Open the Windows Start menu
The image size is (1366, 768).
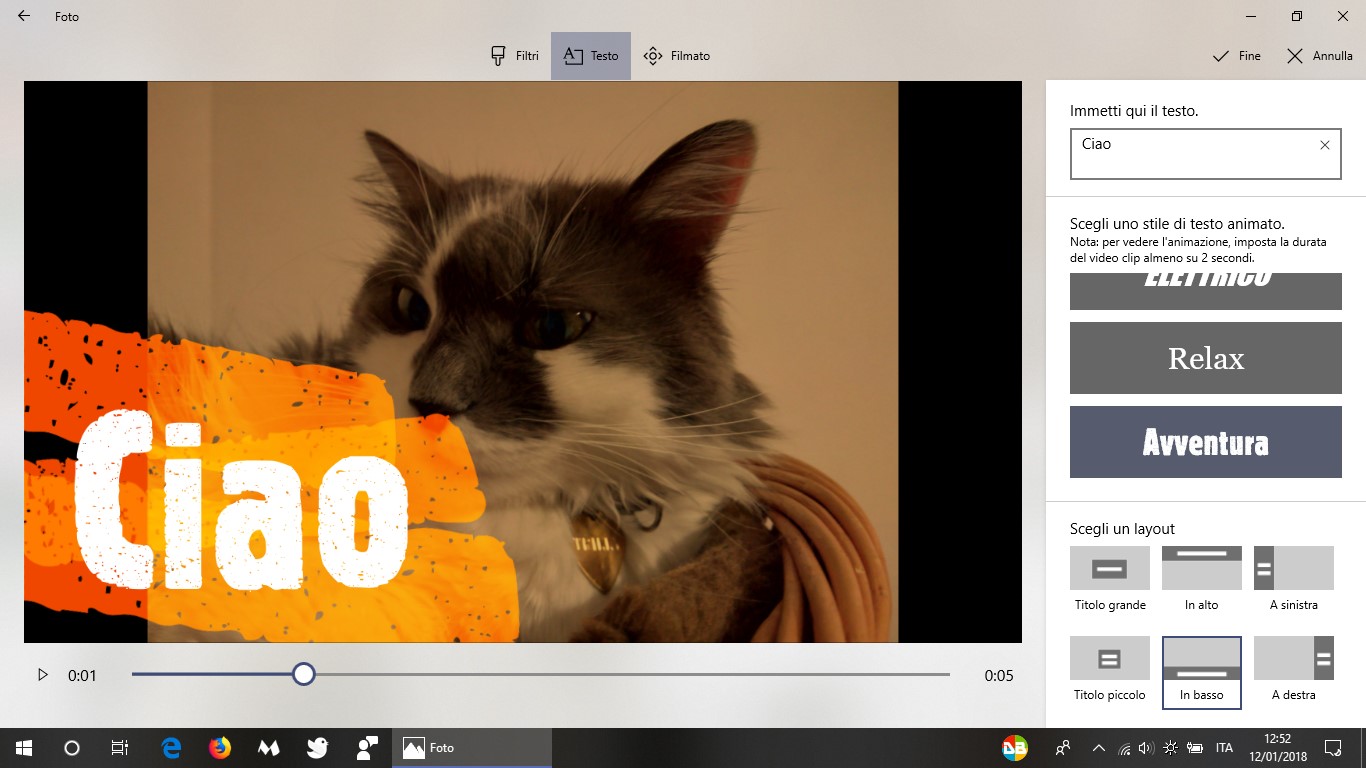[24, 748]
